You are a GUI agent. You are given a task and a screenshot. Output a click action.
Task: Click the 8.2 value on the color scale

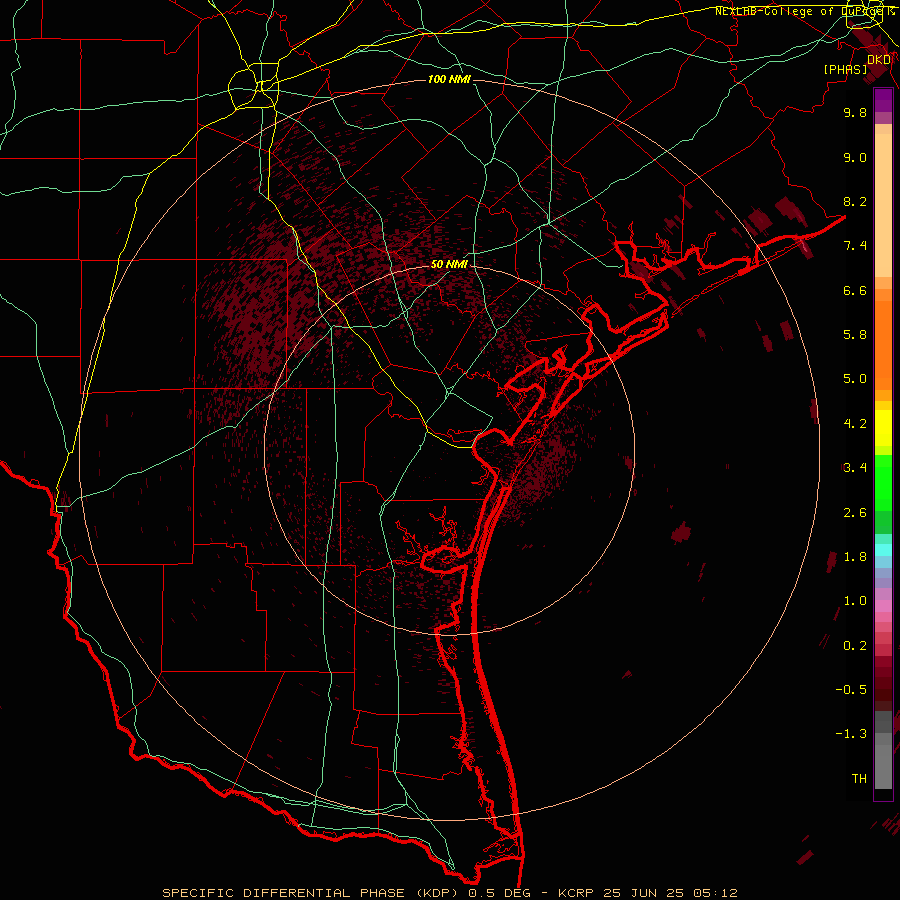855,201
